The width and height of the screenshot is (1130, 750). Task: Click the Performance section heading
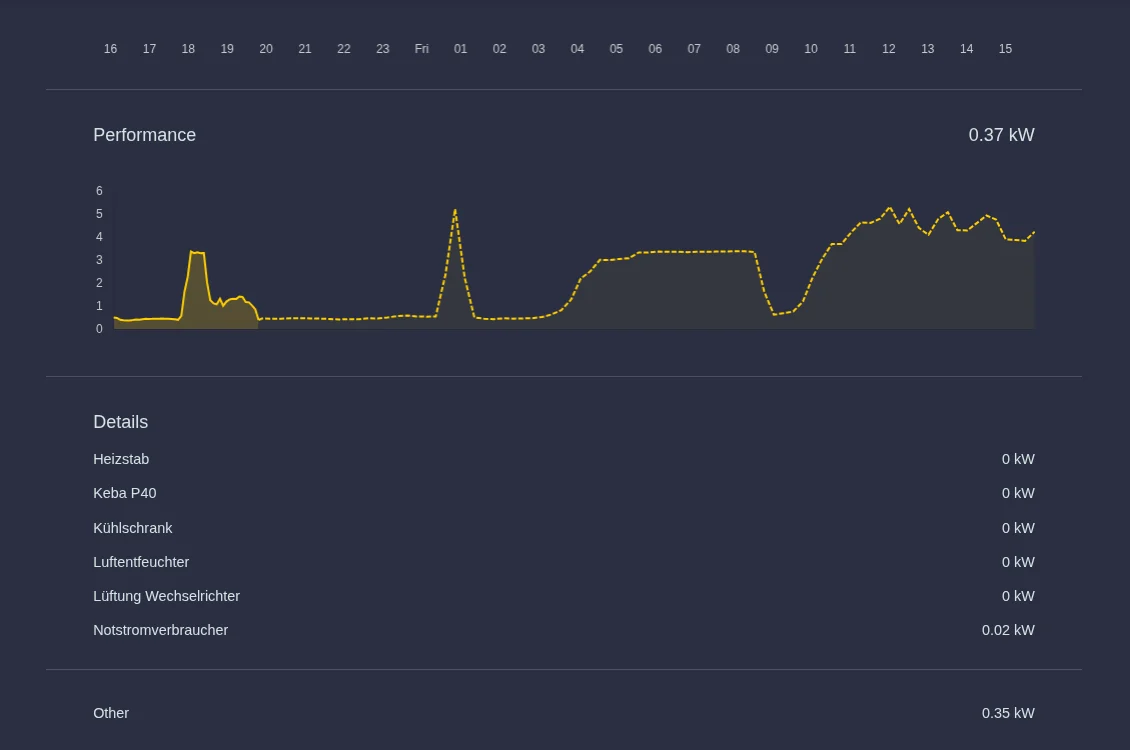click(144, 135)
